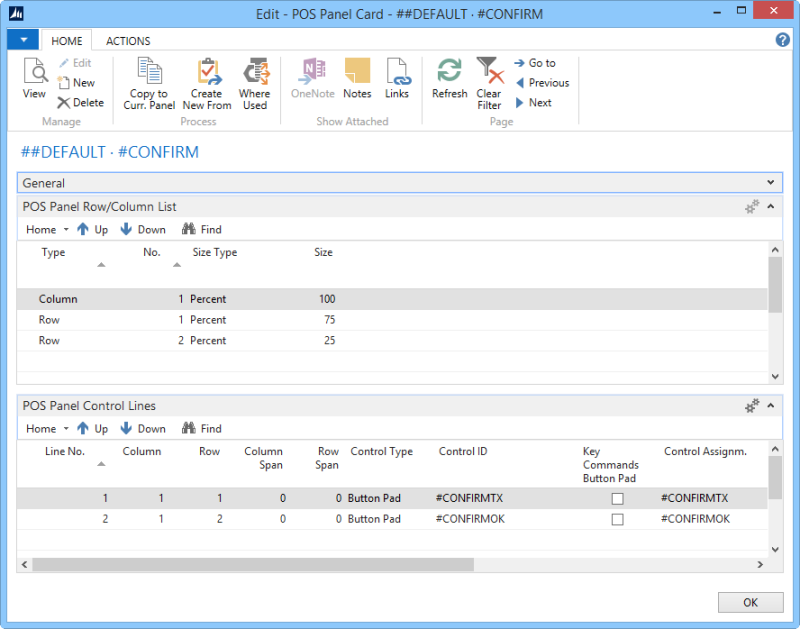The width and height of the screenshot is (800, 629).
Task: Click Create New From icon
Action: pyautogui.click(x=207, y=84)
